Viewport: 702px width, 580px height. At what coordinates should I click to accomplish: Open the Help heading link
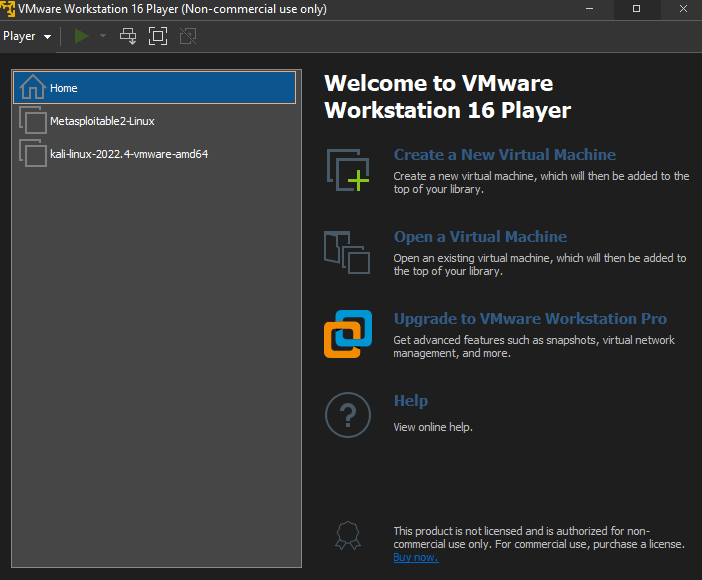click(x=410, y=401)
